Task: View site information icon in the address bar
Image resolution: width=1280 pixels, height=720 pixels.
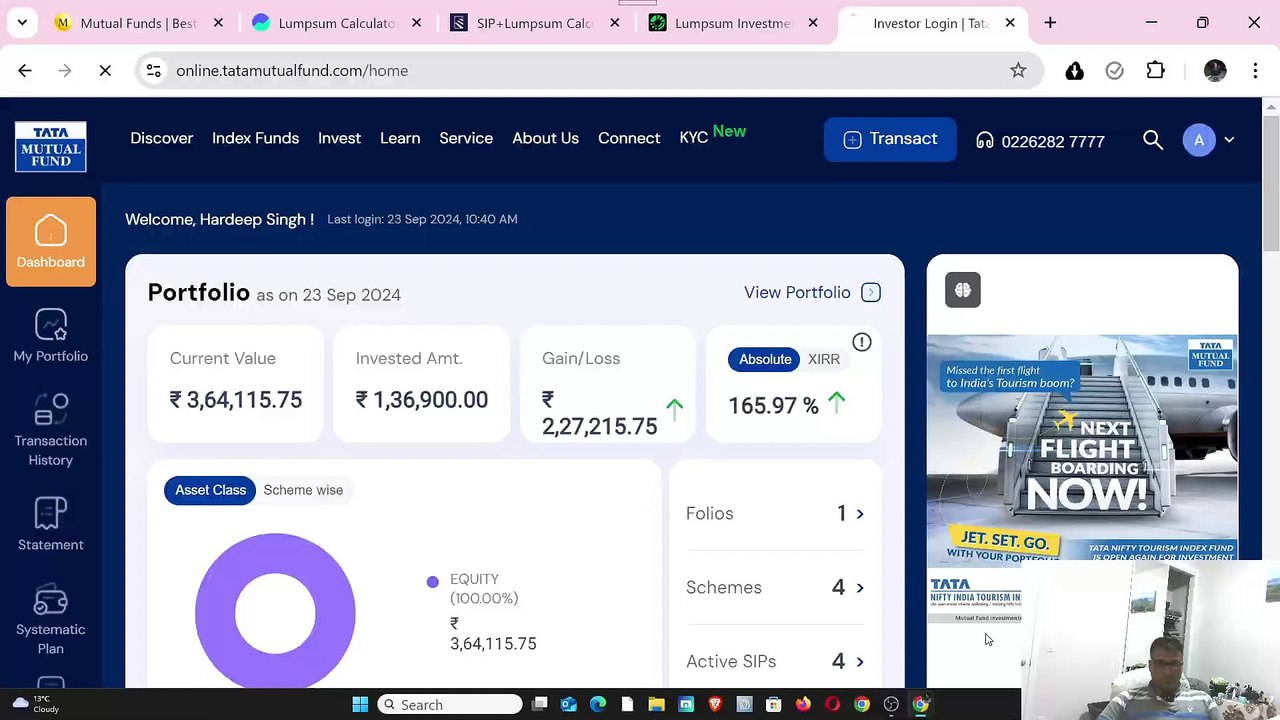Action: [153, 70]
